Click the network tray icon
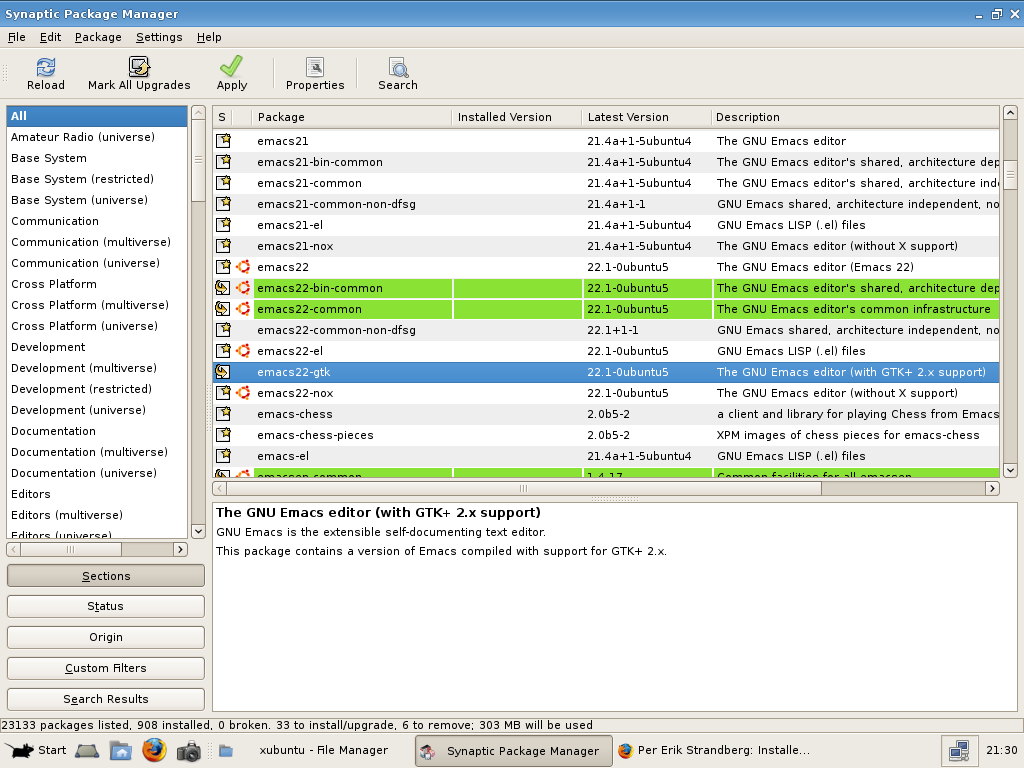The image size is (1024, 768). [959, 750]
